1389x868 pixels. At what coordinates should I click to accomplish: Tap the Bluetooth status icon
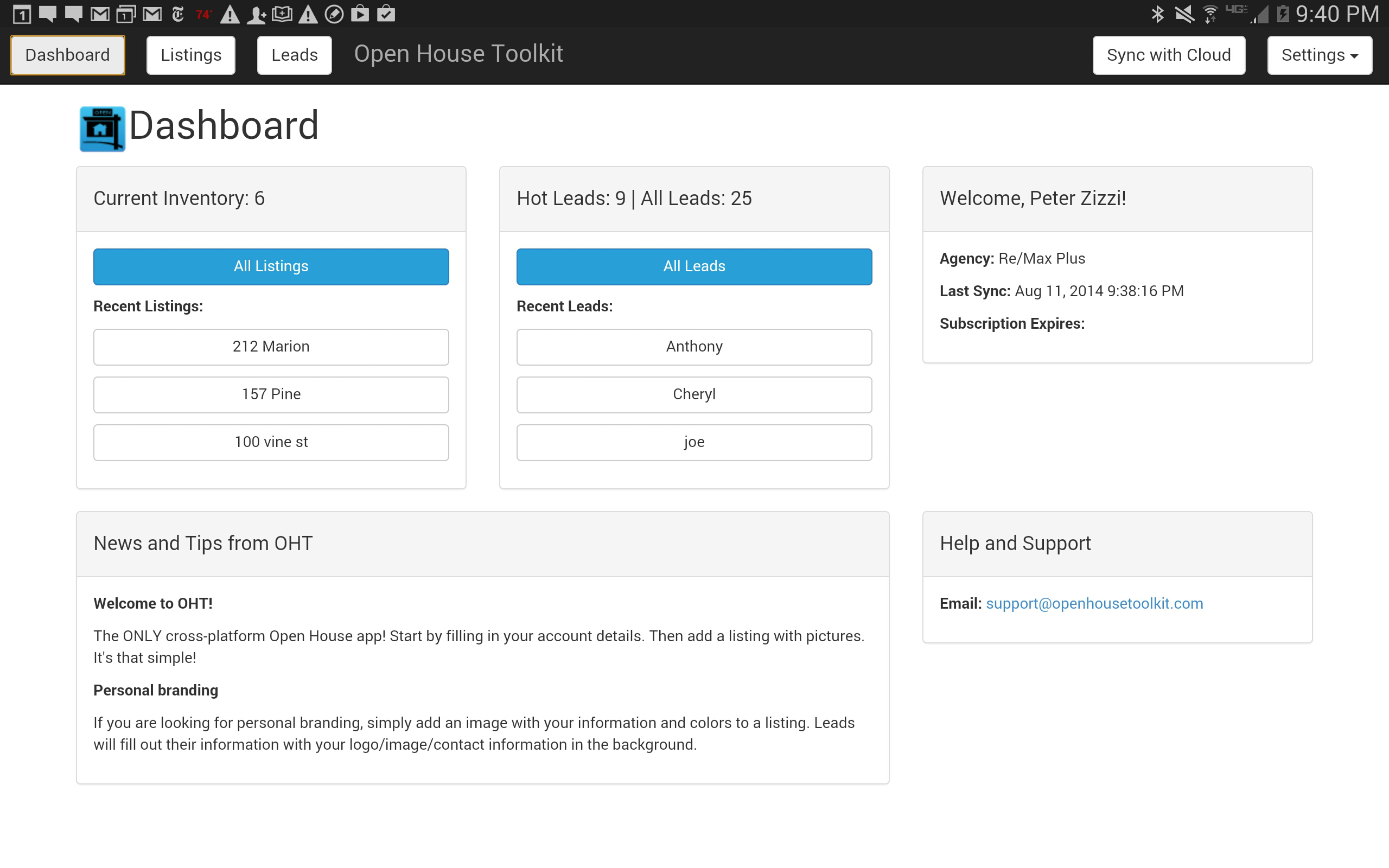(x=1157, y=14)
